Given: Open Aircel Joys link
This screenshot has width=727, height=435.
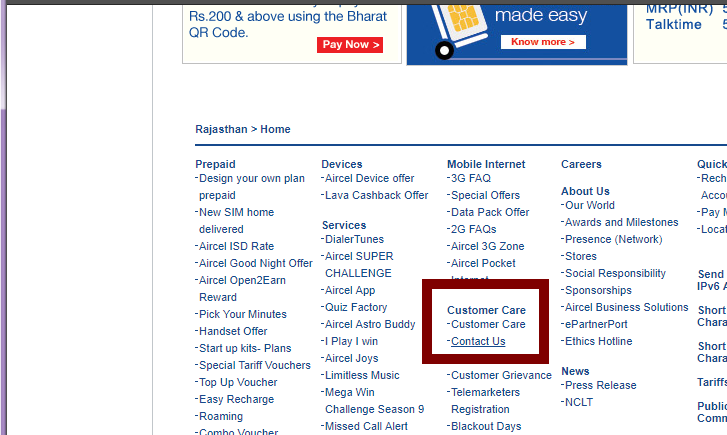Looking at the screenshot, I should click(x=351, y=358).
